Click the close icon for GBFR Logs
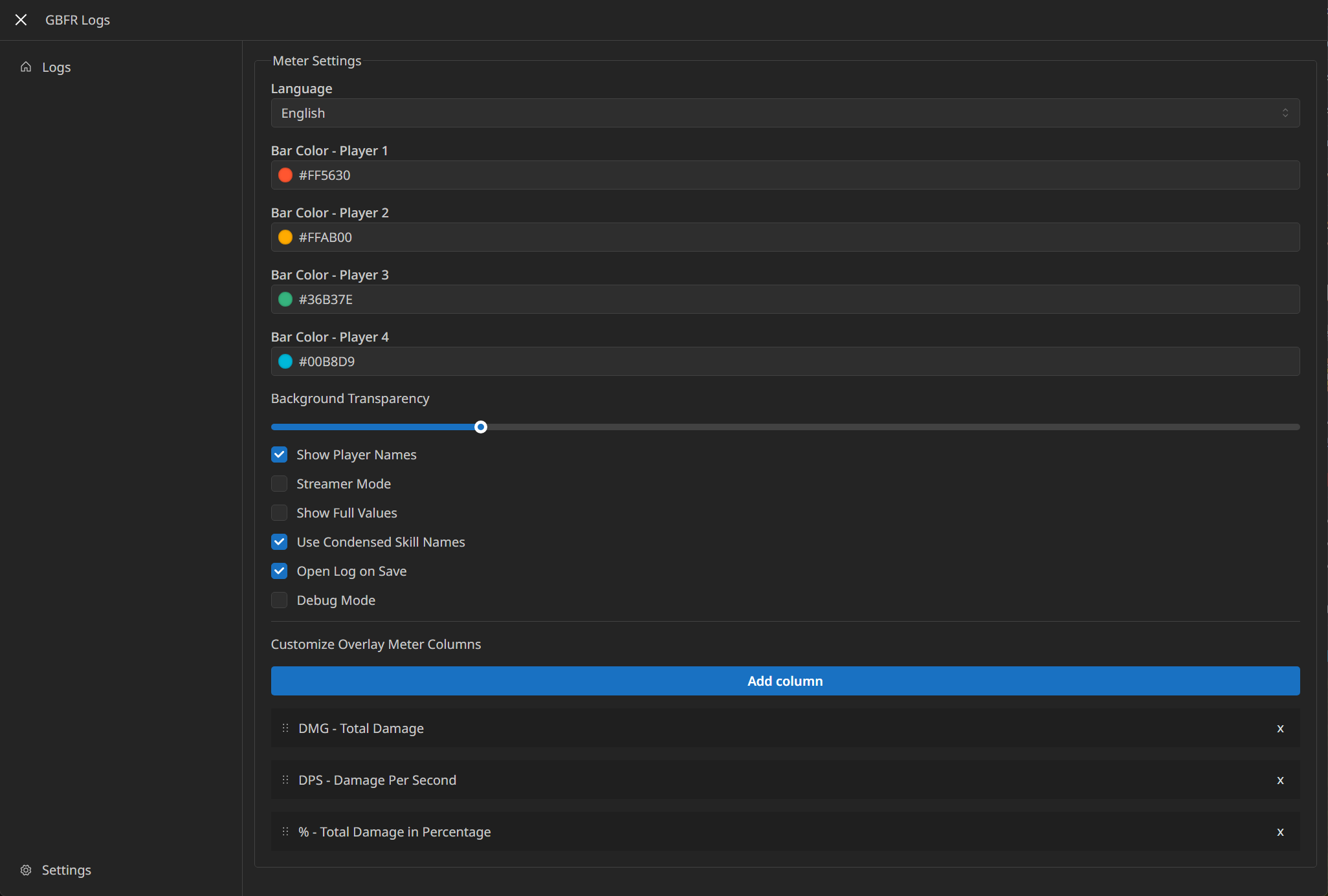The height and width of the screenshot is (896, 1328). (21, 20)
